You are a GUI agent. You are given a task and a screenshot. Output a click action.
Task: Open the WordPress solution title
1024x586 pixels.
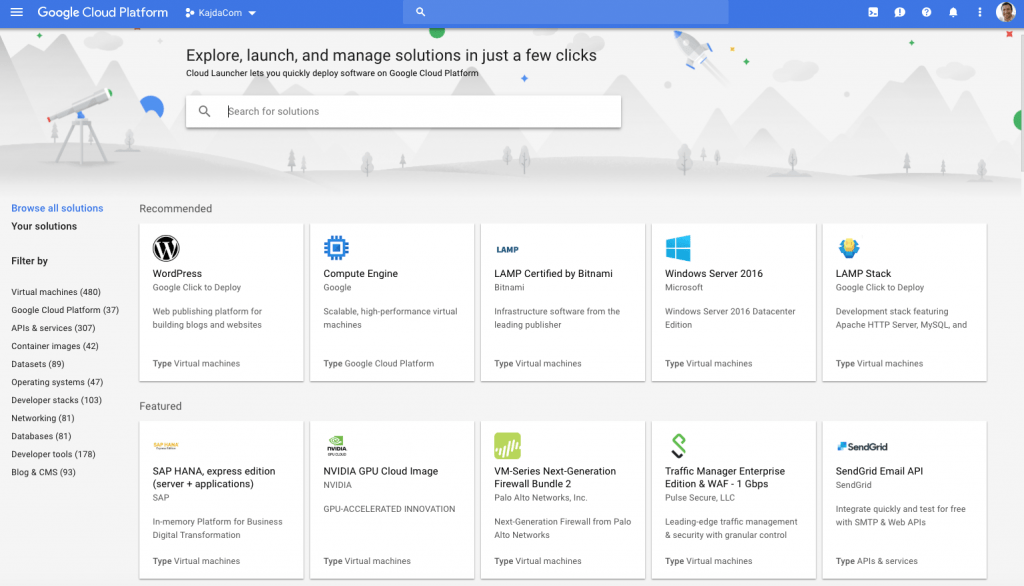tap(177, 273)
